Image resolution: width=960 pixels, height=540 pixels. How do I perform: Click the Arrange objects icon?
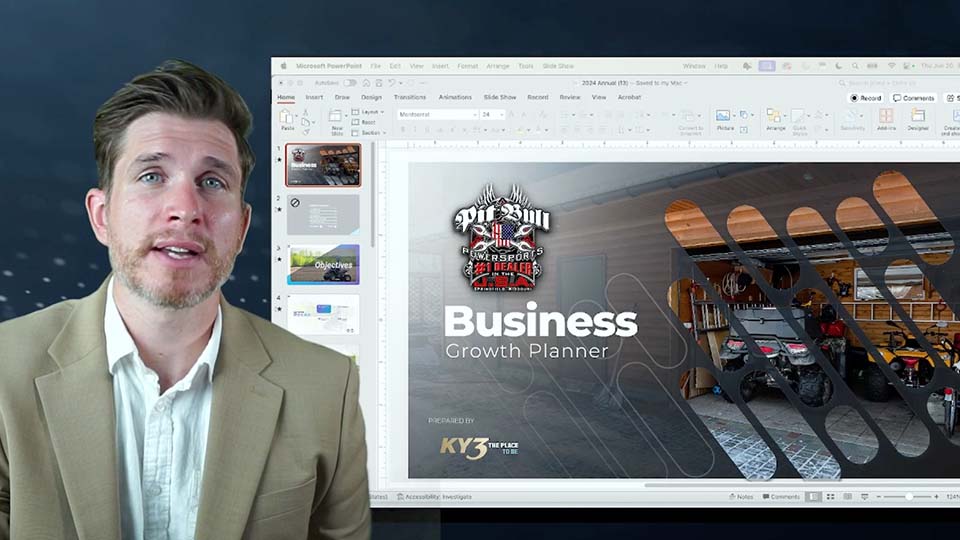point(775,117)
